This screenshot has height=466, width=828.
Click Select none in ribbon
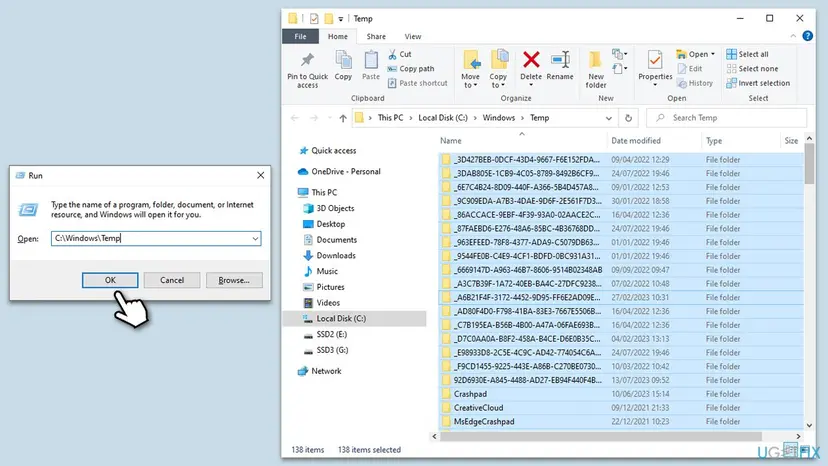click(x=752, y=69)
